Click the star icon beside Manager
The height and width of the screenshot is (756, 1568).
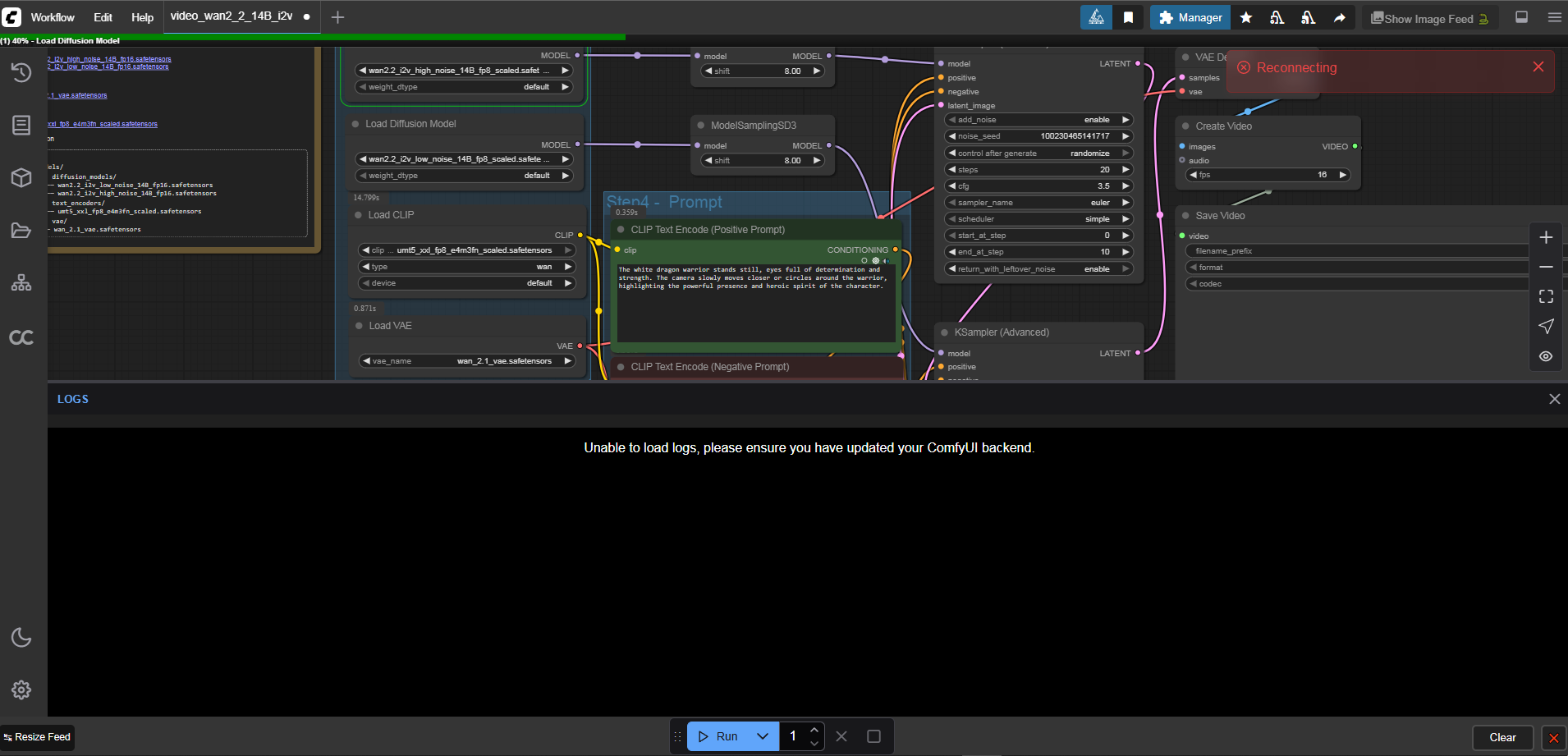pyautogui.click(x=1245, y=17)
